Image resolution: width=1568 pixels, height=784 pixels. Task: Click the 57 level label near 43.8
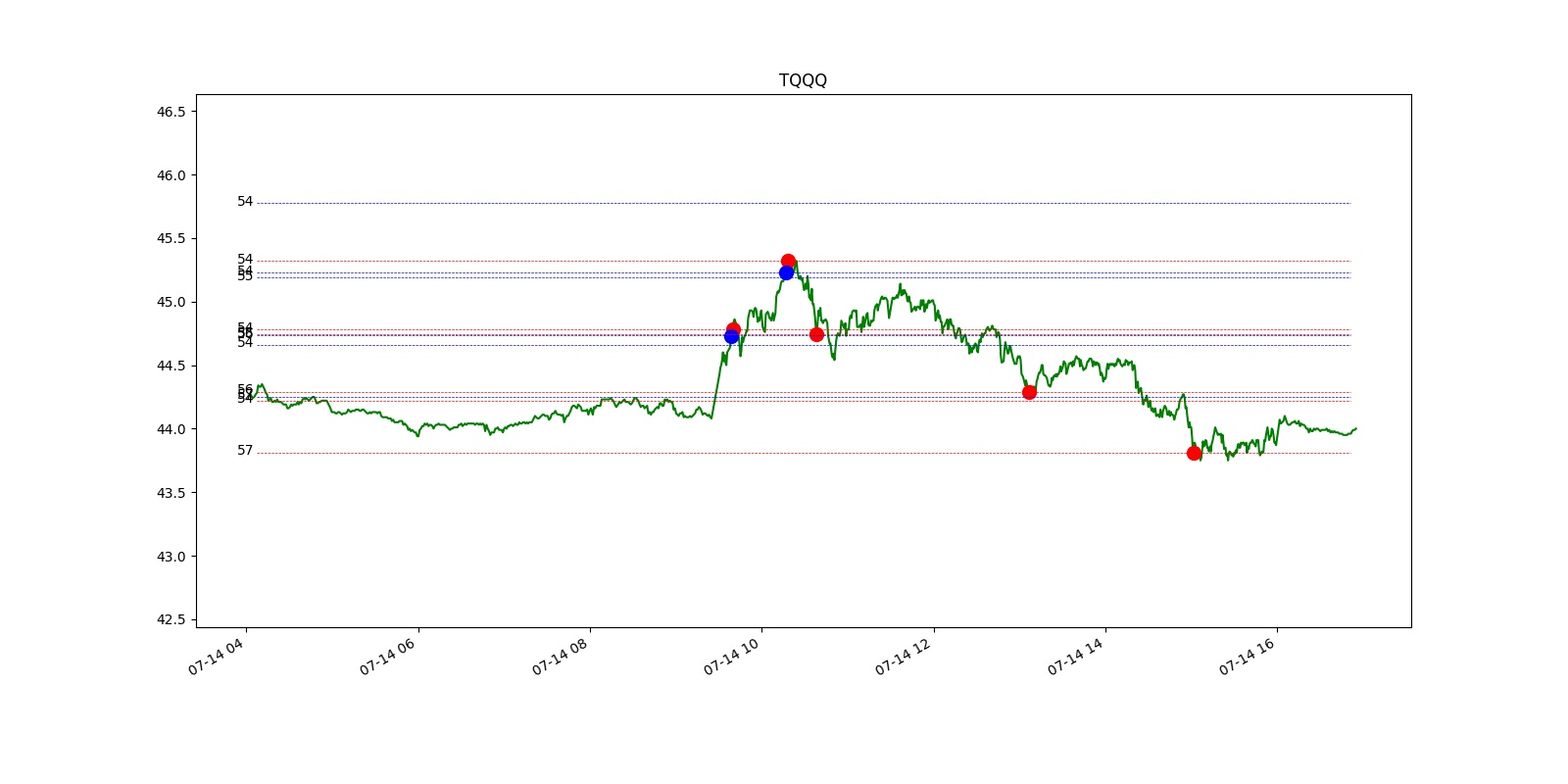coord(245,451)
